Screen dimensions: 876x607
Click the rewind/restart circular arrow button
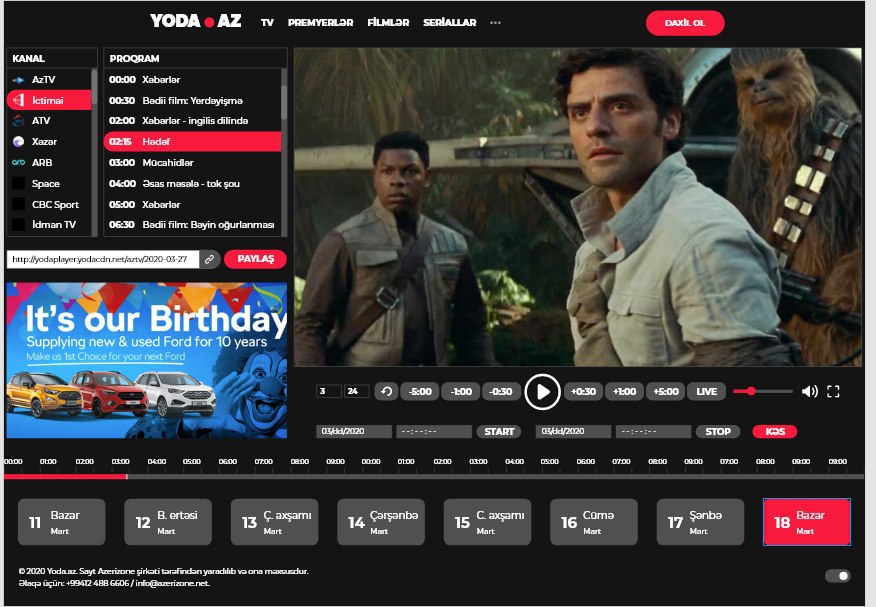(x=386, y=391)
